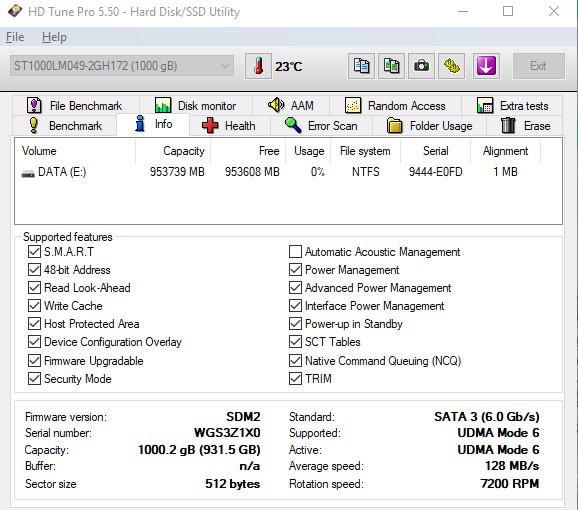578x510 pixels.
Task: Click the 1 MB alignment cell
Action: point(506,172)
